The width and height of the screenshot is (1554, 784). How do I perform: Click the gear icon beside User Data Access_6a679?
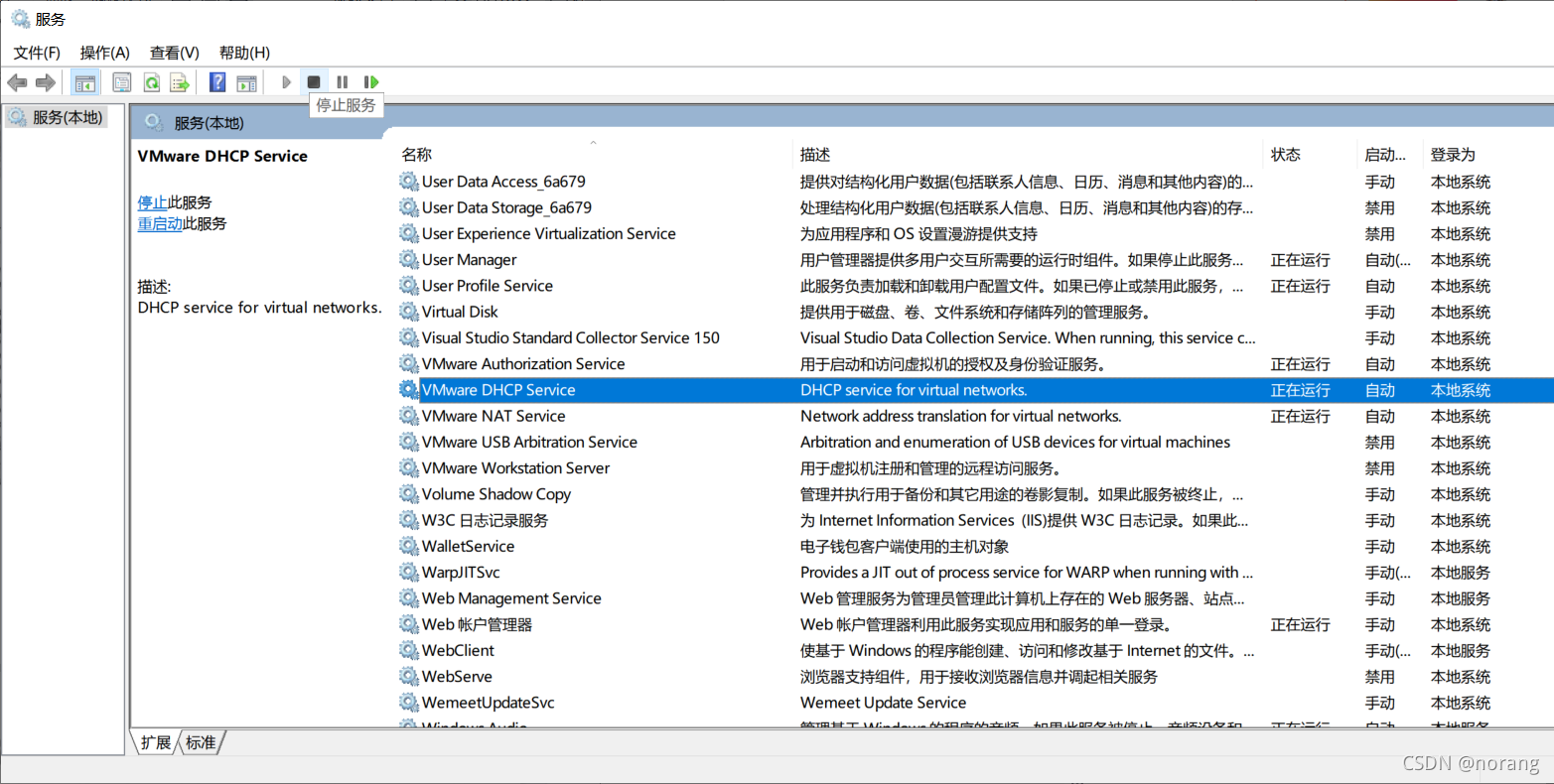(x=409, y=181)
